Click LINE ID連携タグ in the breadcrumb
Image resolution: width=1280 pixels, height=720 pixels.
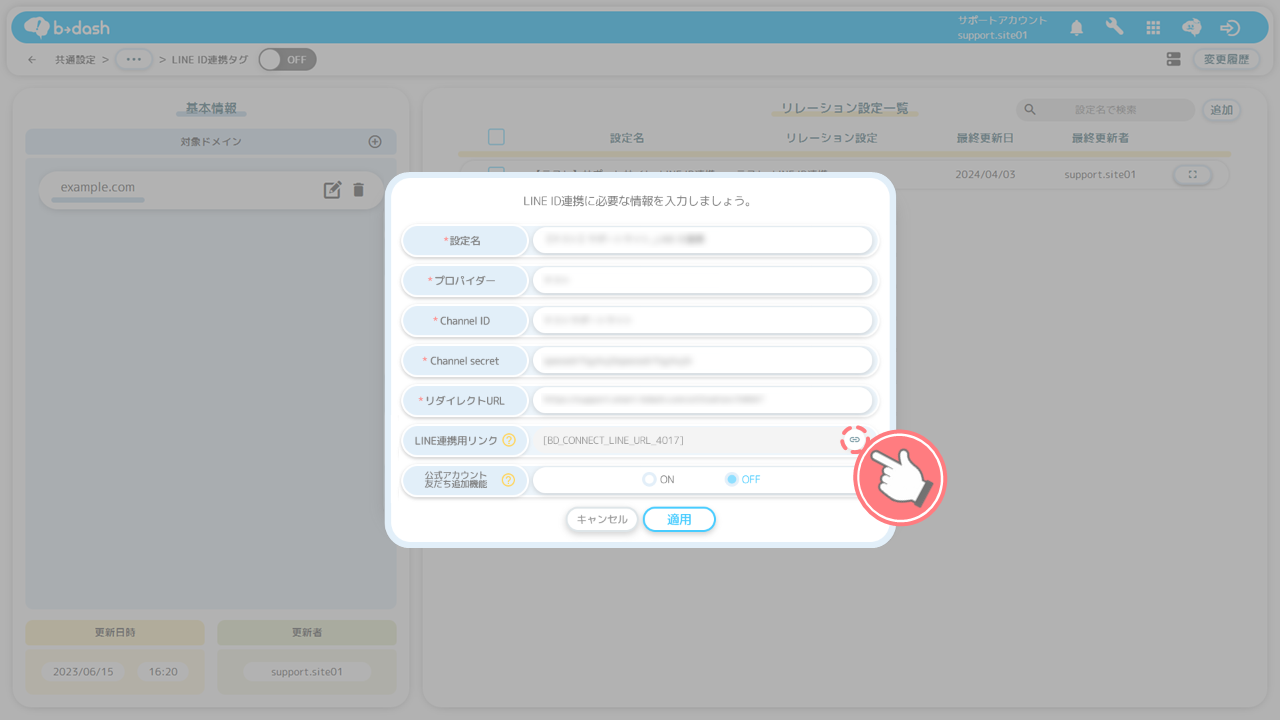[x=210, y=60]
